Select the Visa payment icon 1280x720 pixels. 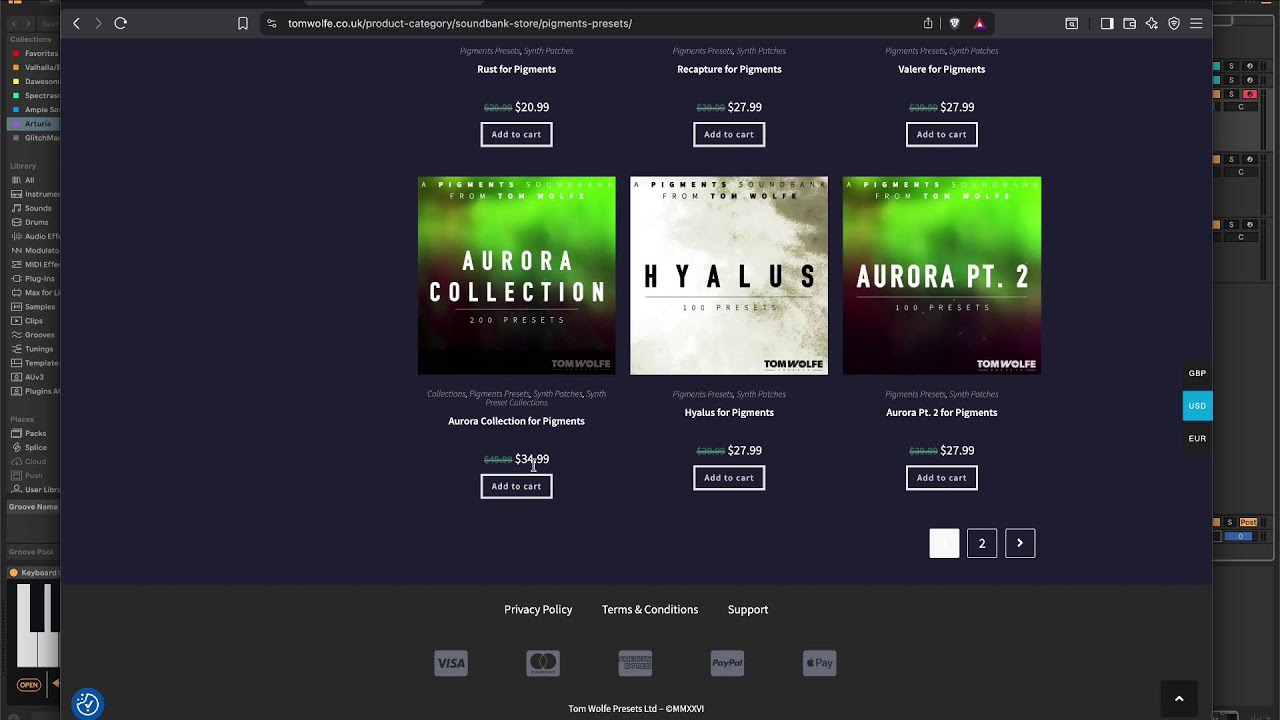point(451,663)
